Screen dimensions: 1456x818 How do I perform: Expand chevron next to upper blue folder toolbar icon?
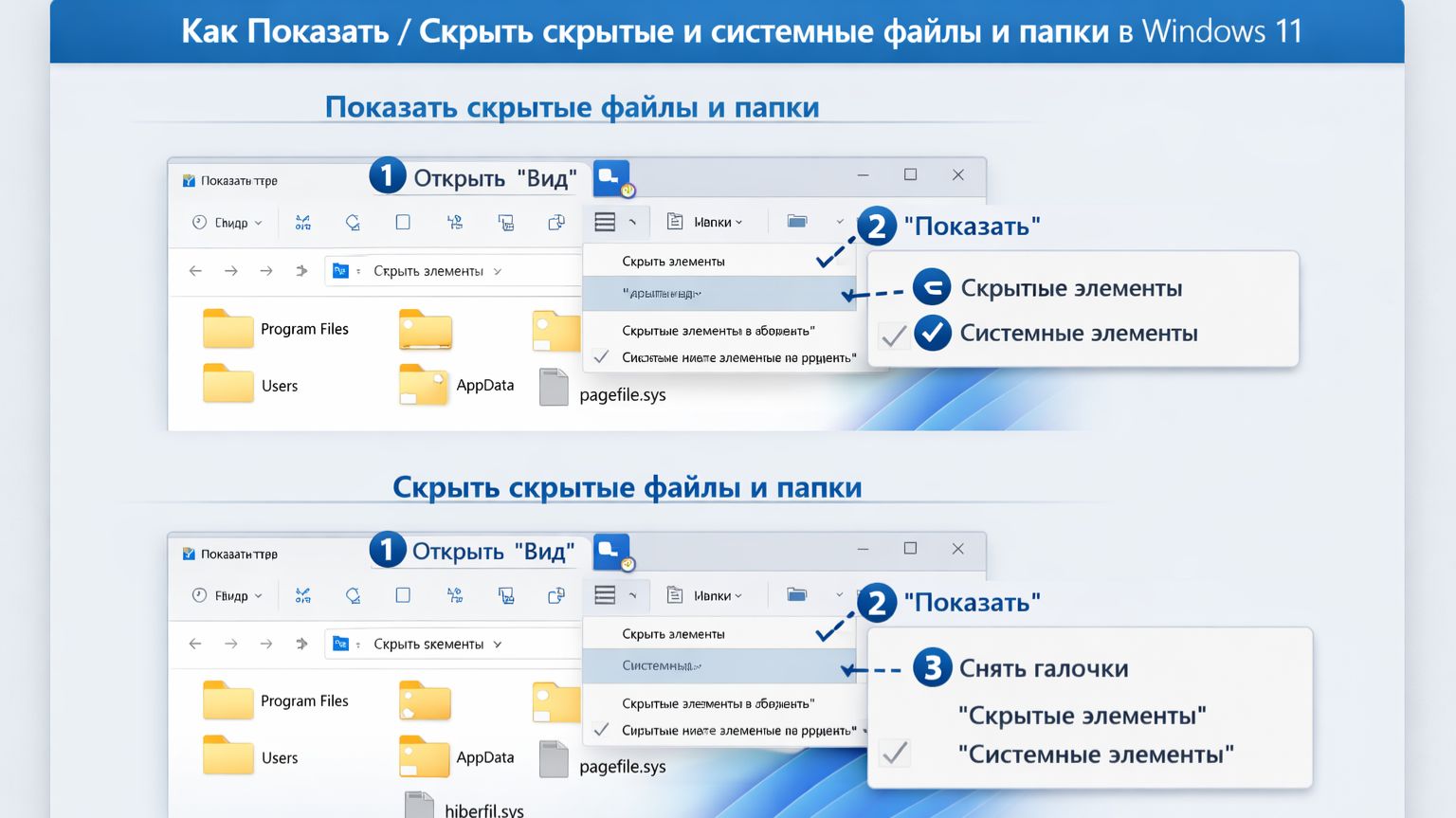(839, 222)
